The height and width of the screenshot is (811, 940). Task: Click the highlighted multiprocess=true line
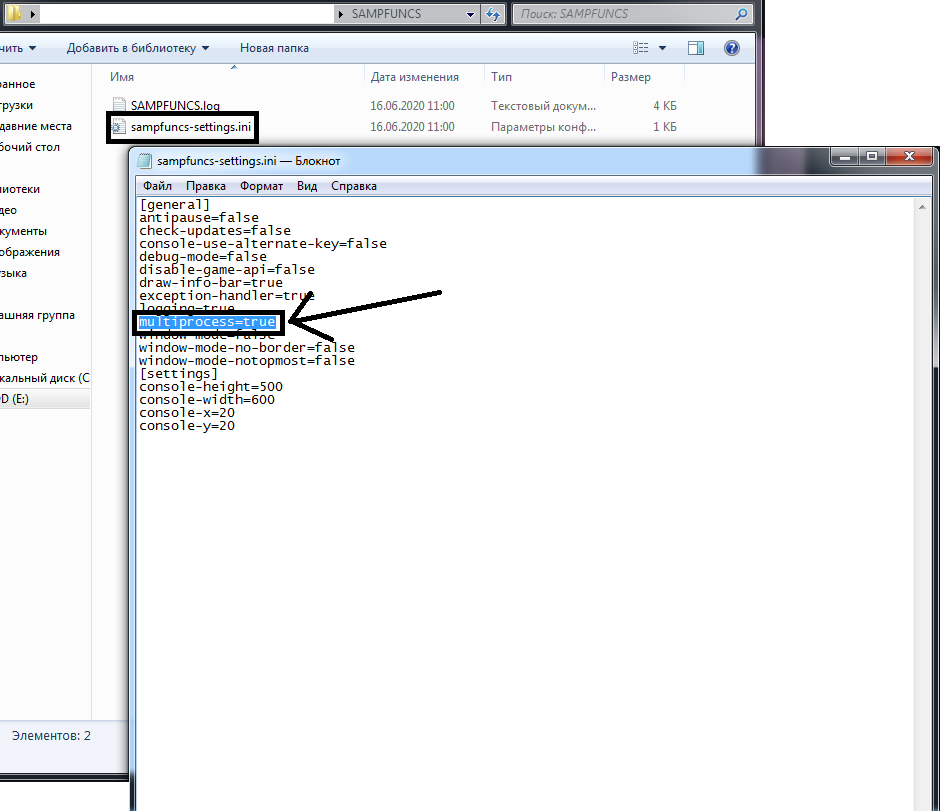point(207,322)
